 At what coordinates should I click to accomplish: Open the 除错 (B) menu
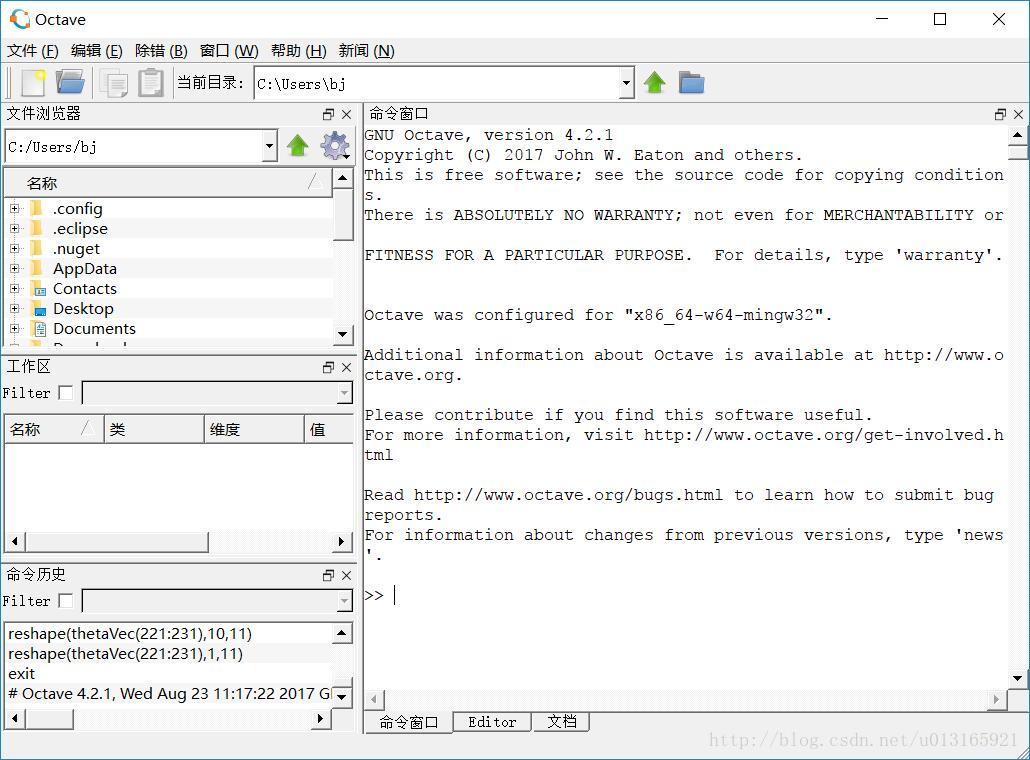coord(161,51)
